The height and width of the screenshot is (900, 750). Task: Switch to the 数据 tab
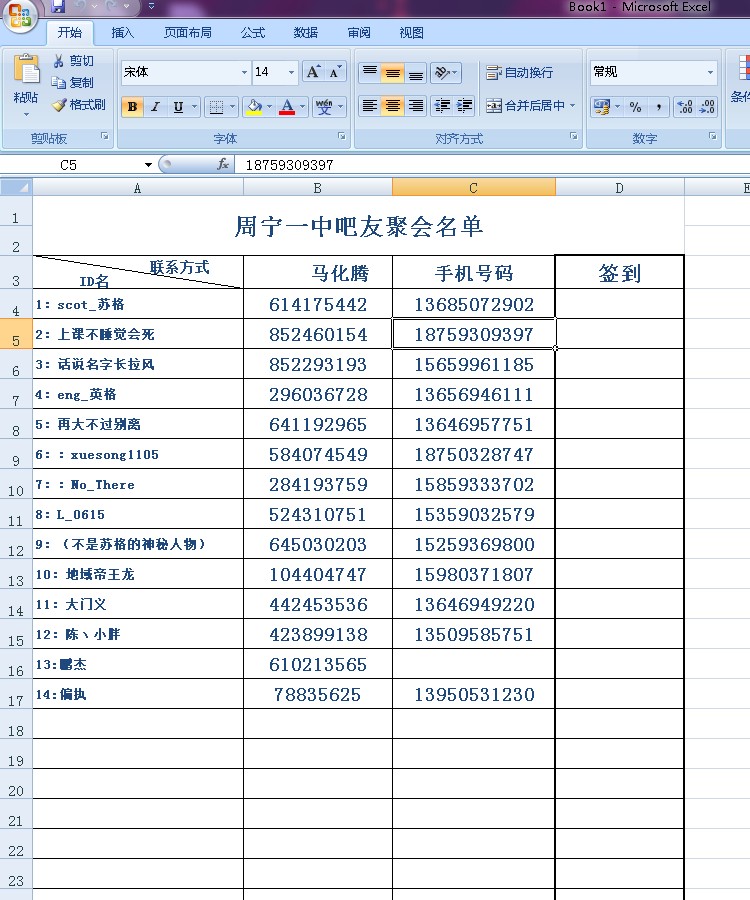click(306, 33)
